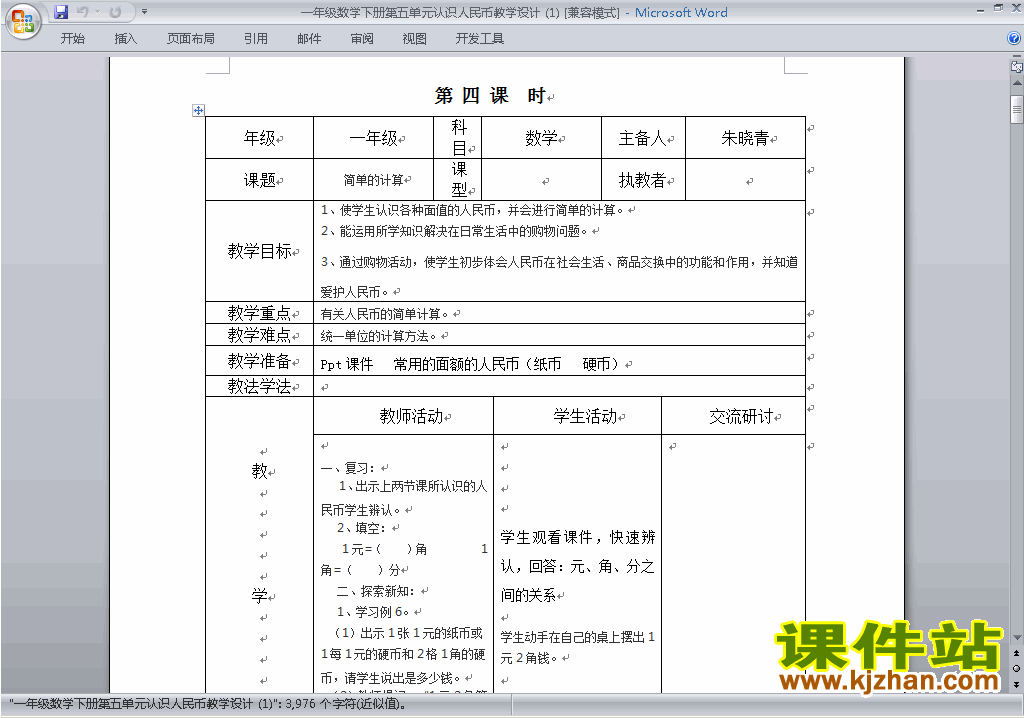Save document using the floppy disk icon

coord(61,12)
